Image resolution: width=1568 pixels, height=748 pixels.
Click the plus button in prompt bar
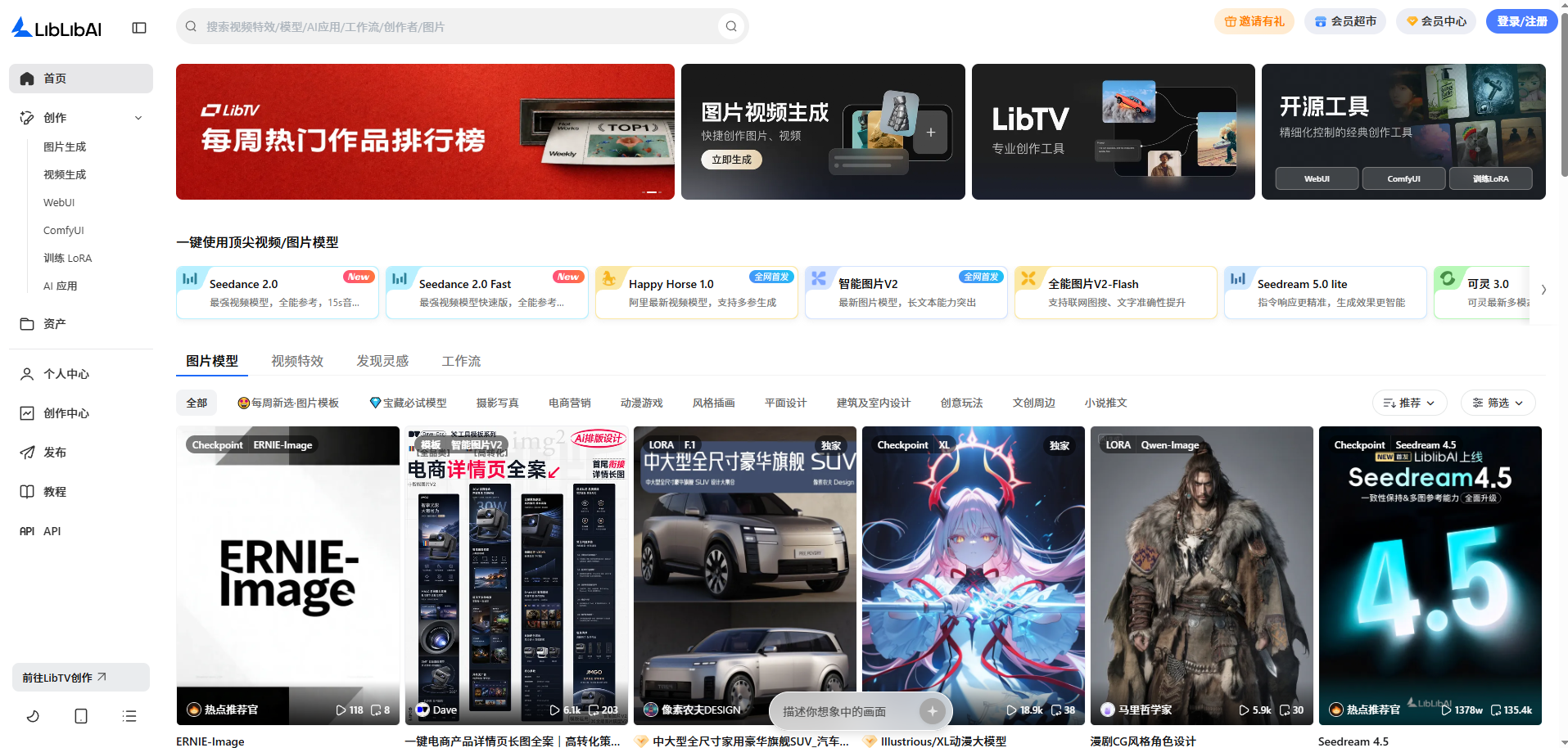pyautogui.click(x=932, y=711)
